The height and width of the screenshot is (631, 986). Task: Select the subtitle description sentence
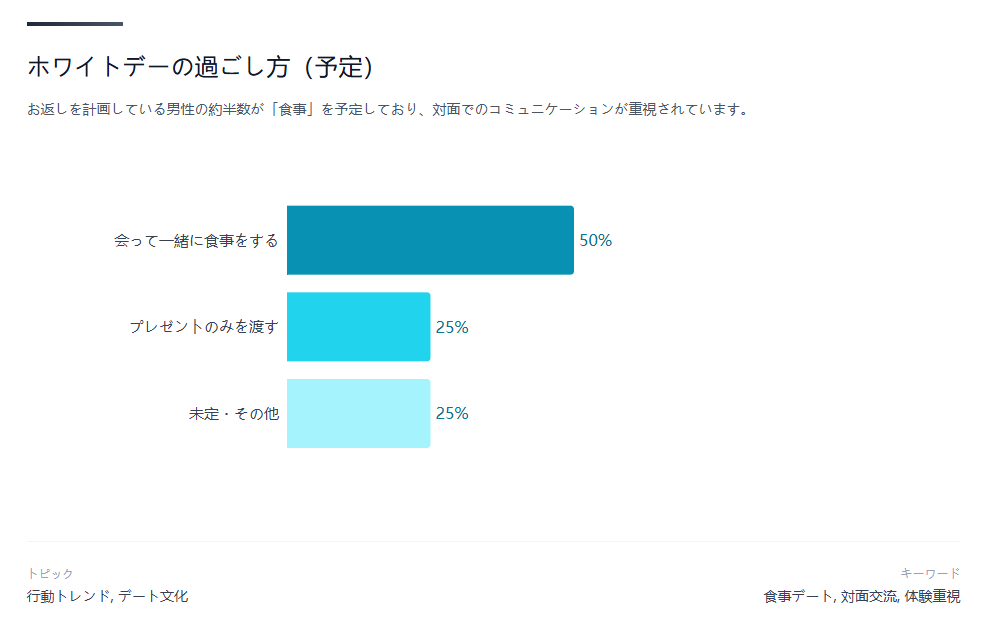click(388, 110)
